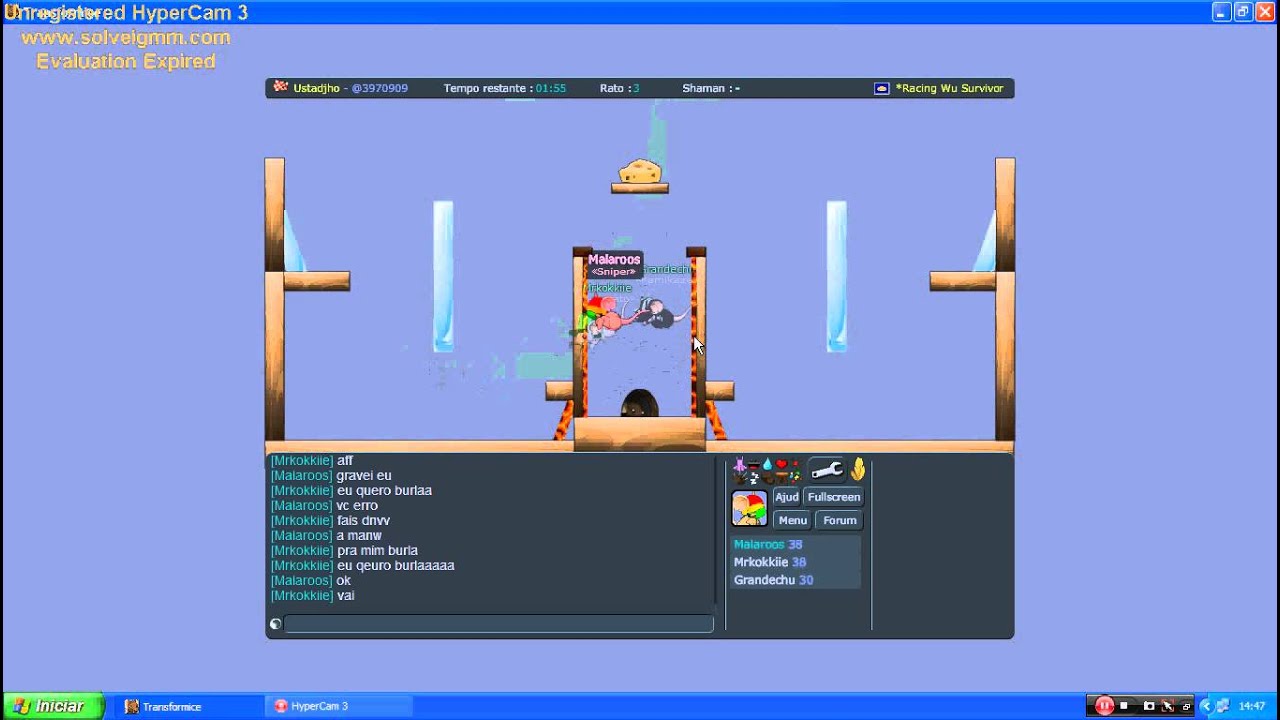Use the confetti emote icon
Viewport: 1280px width, 720px height.
pyautogui.click(x=795, y=476)
